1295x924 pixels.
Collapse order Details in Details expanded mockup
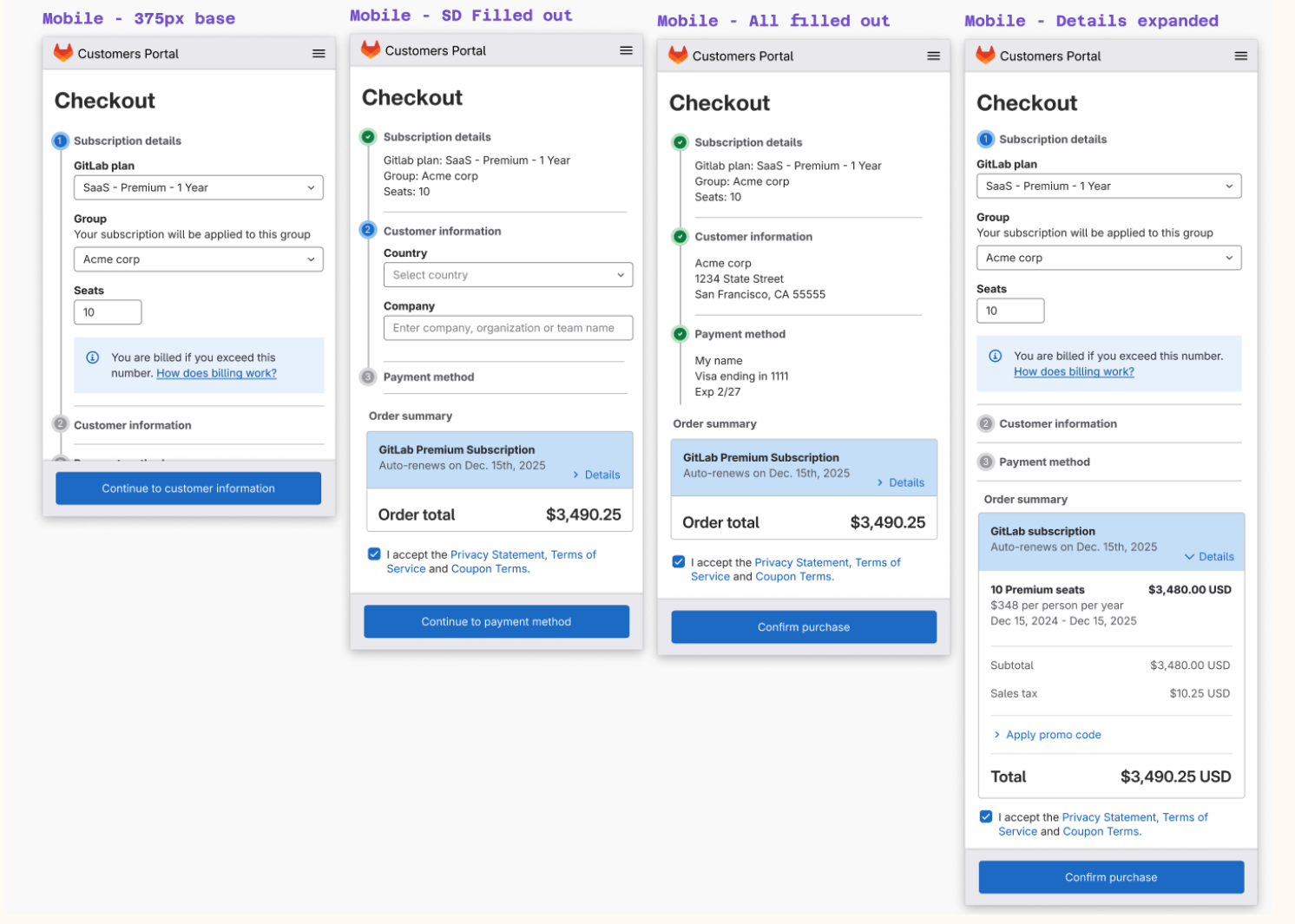point(1209,557)
